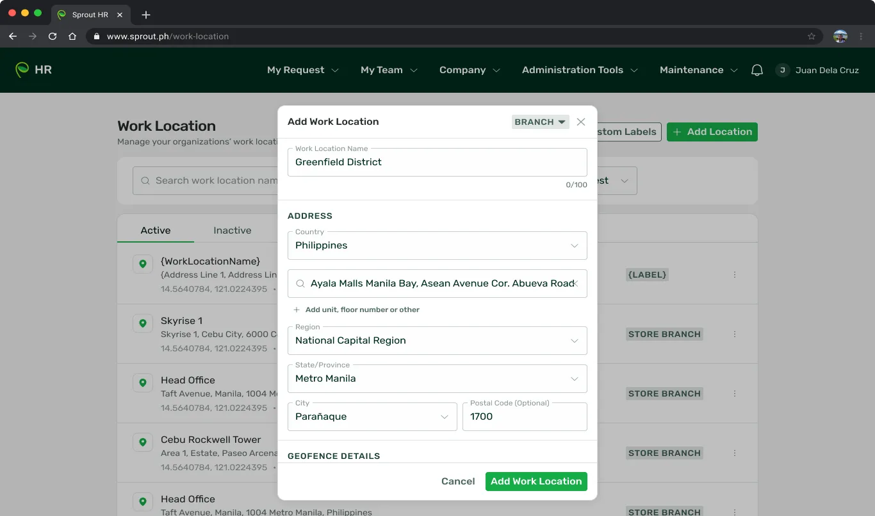Go back in browser history

point(12,36)
